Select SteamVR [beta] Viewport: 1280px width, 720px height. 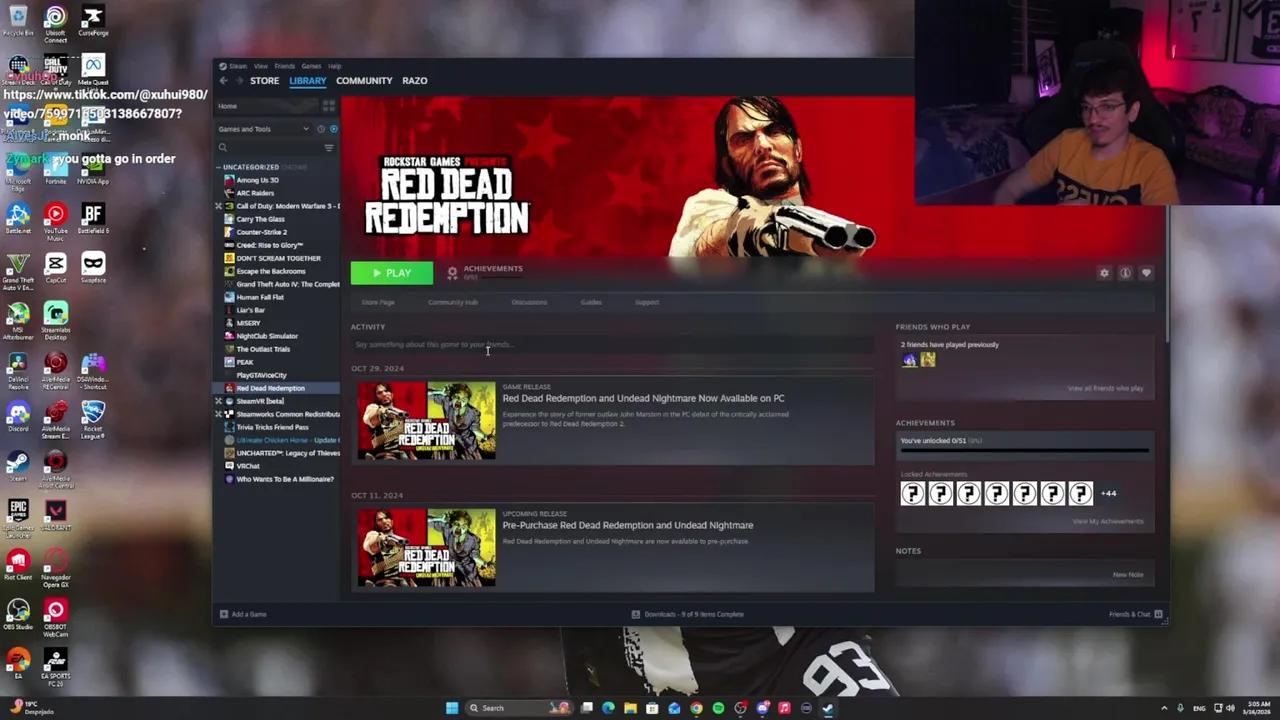[x=260, y=401]
